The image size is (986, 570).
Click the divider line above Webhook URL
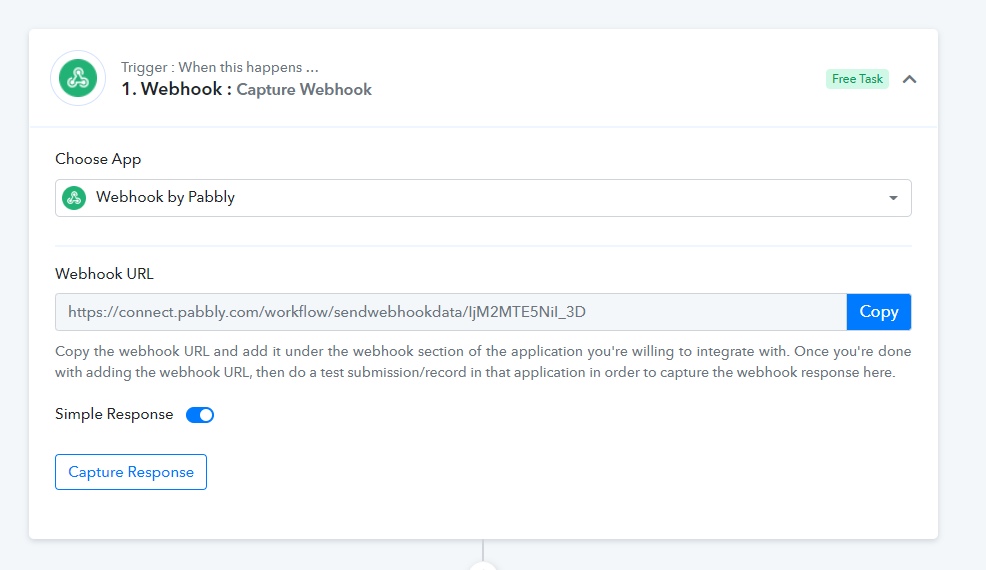coord(483,245)
